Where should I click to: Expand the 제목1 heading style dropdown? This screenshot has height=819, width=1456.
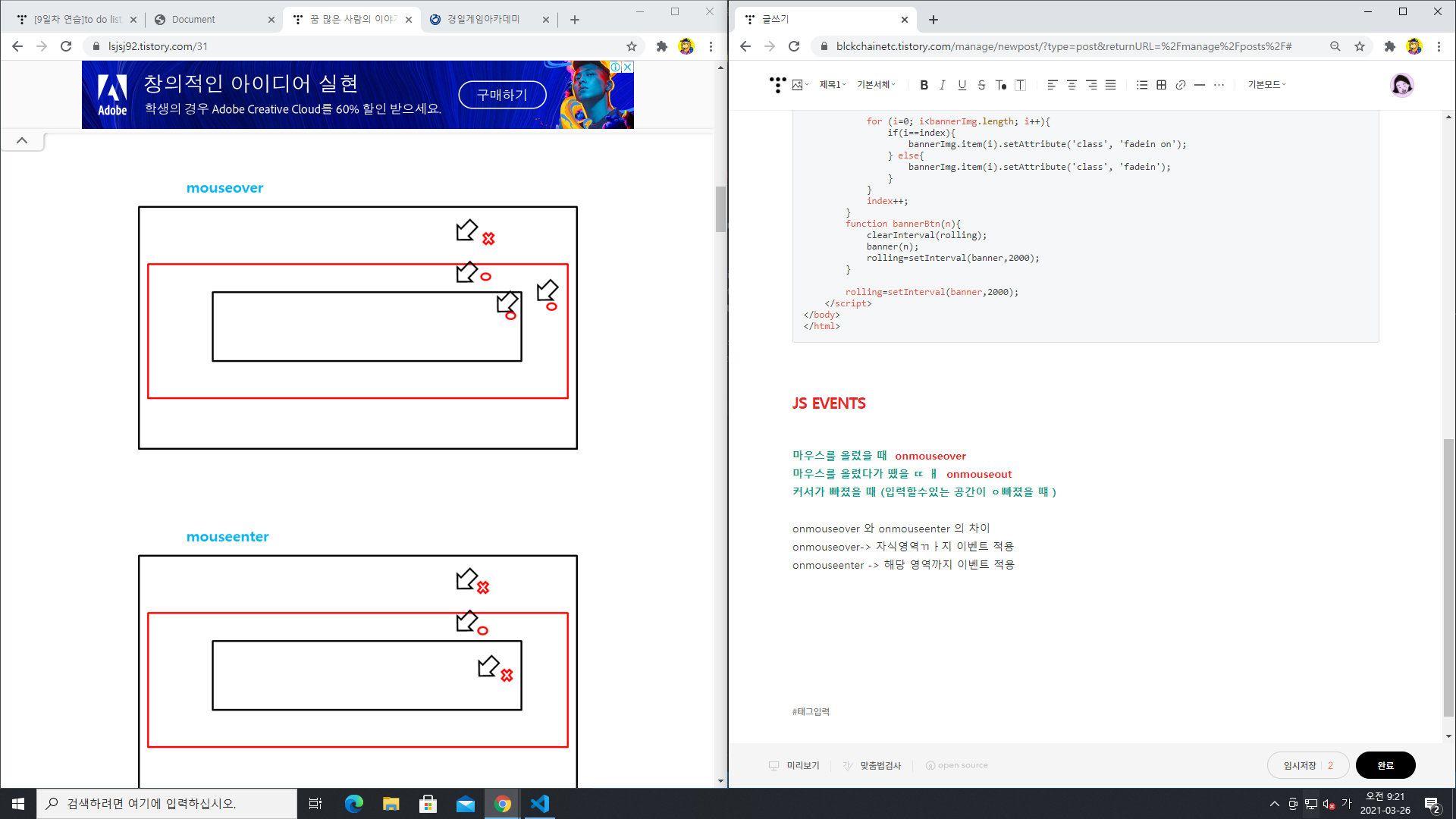(832, 85)
